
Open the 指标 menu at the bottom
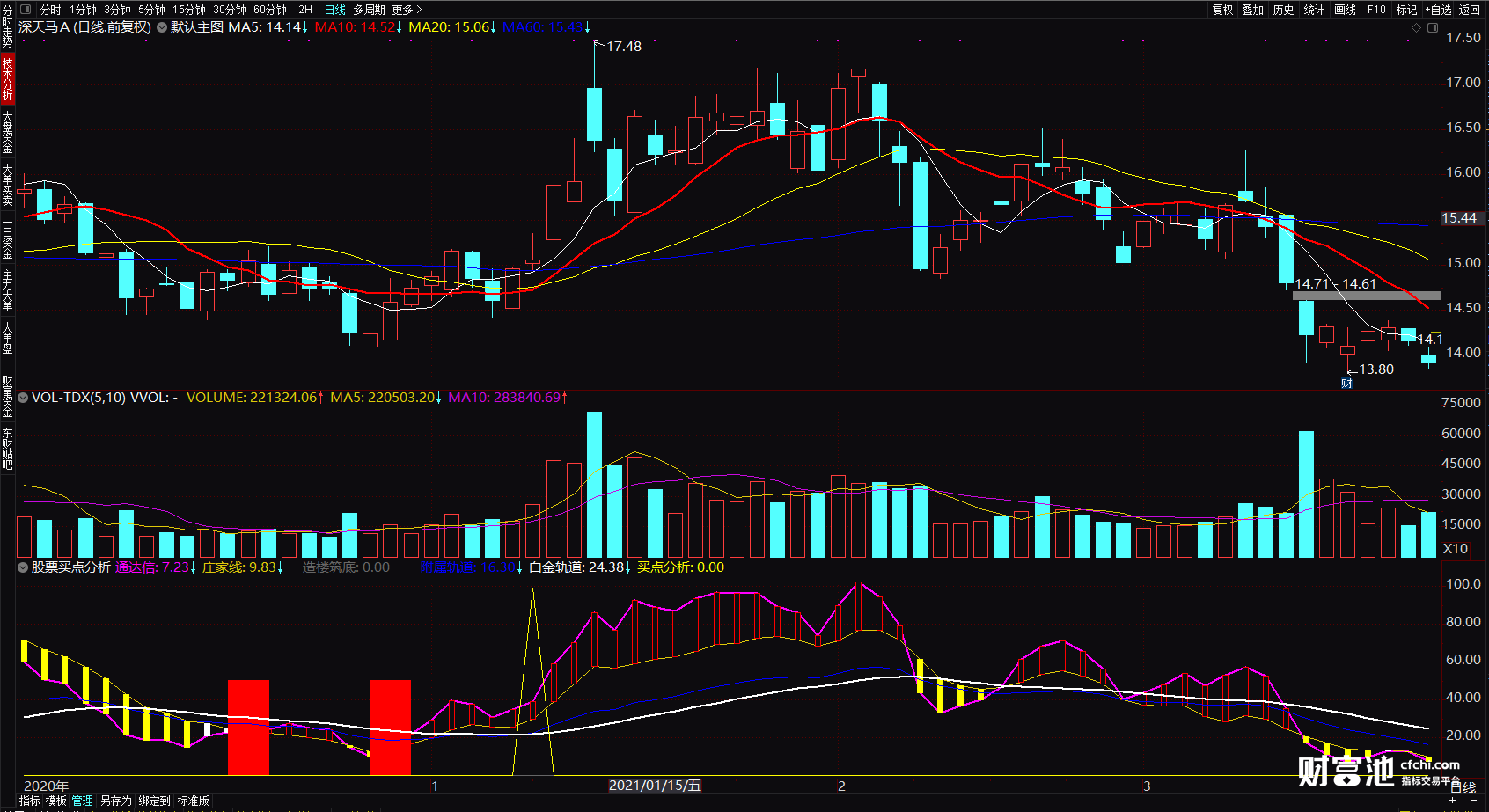(30, 801)
